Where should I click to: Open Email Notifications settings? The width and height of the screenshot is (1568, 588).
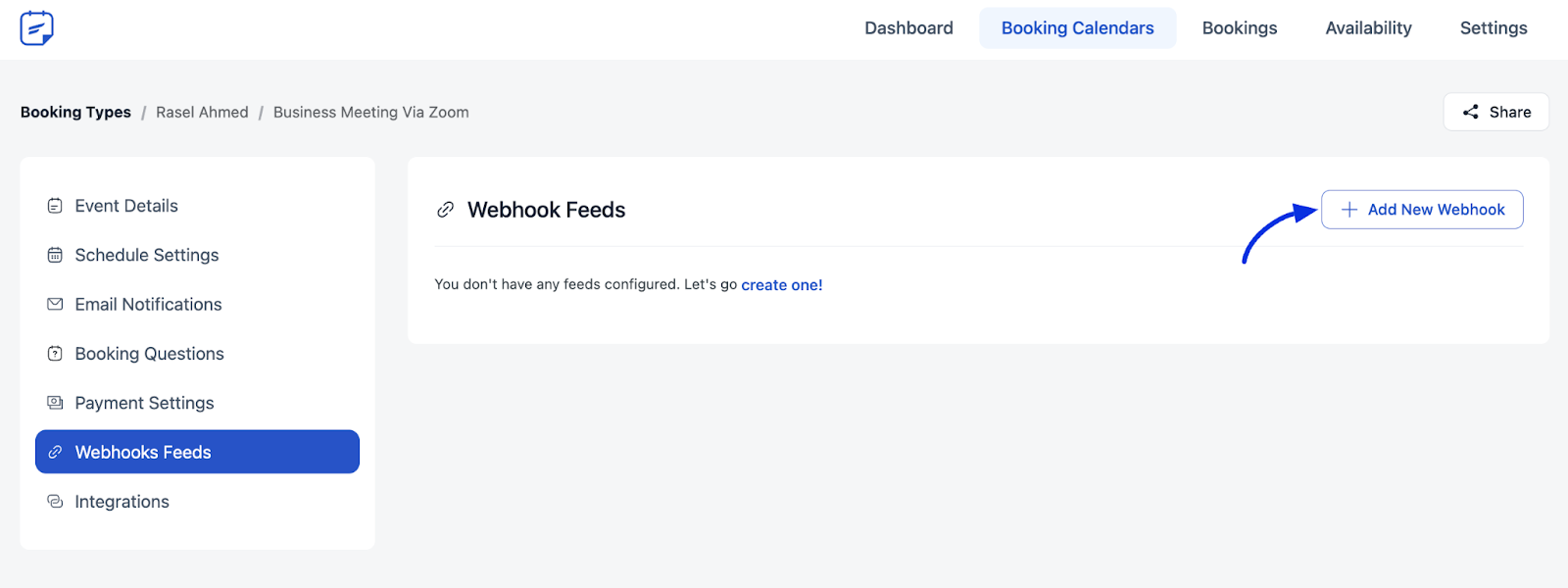197,305
